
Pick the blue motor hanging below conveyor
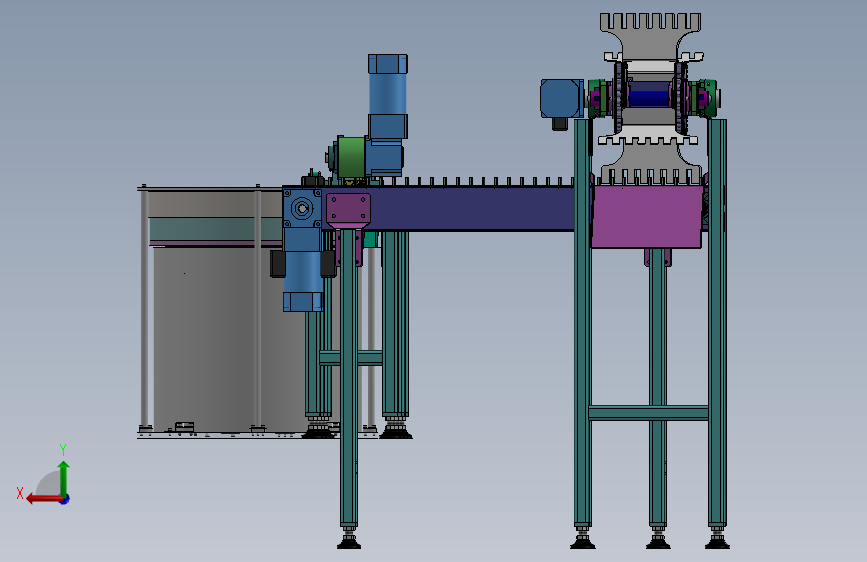pyautogui.click(x=302, y=270)
